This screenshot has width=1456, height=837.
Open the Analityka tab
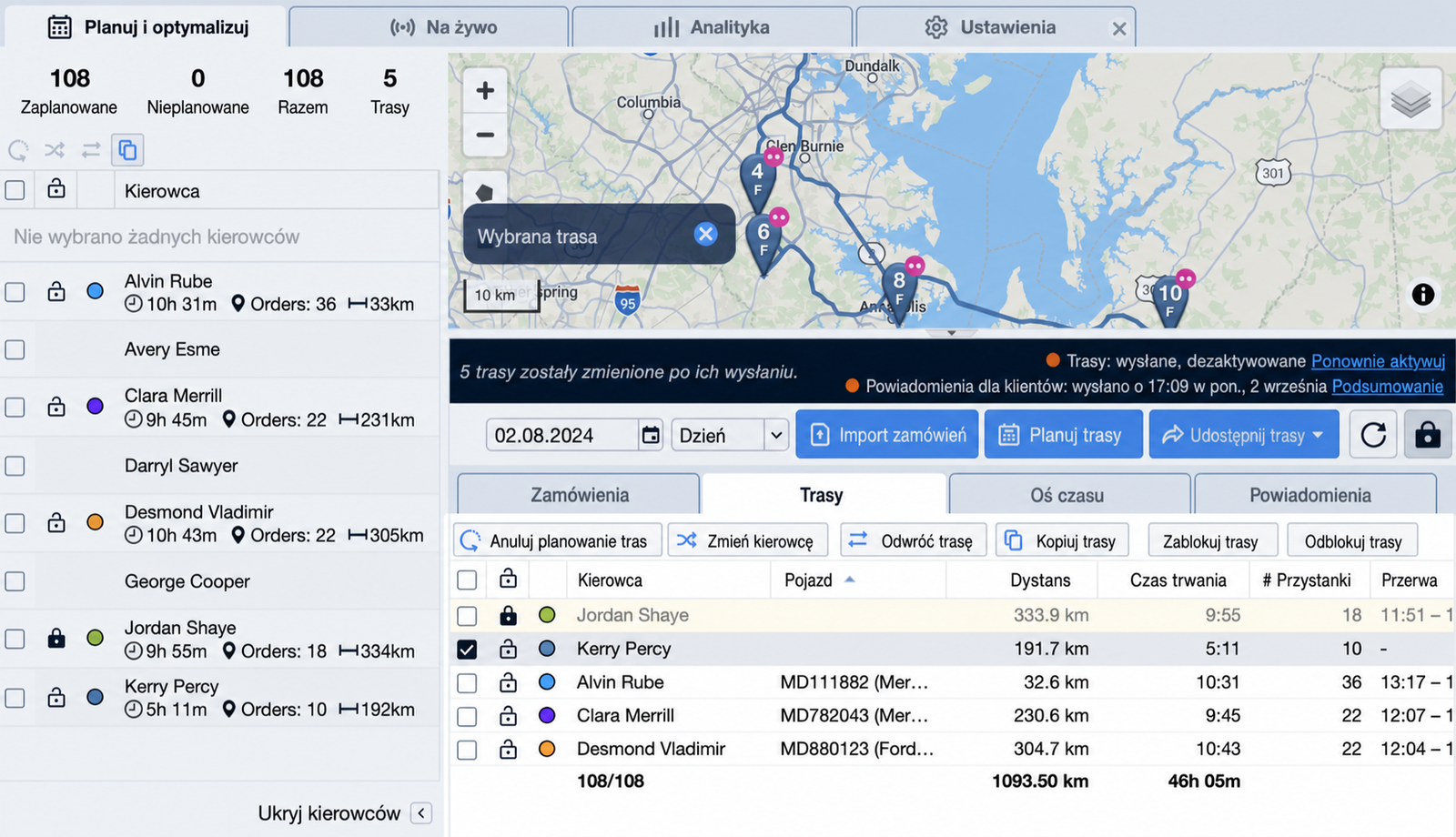coord(713,26)
